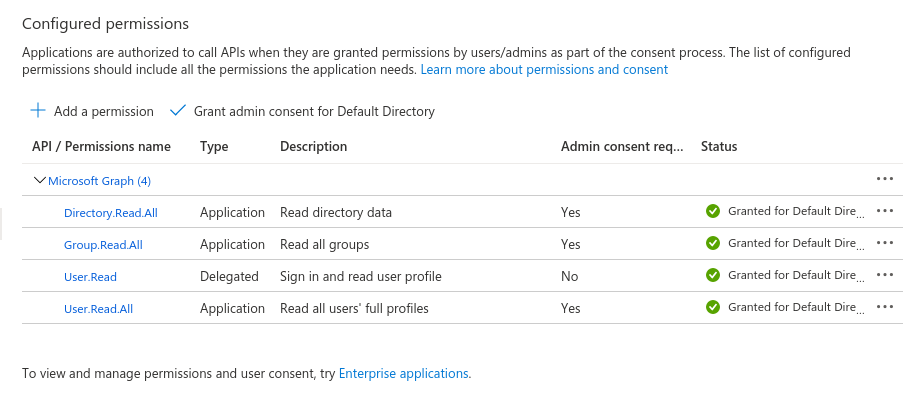Open Group.Read.All permission
This screenshot has height=395, width=918.
[103, 245]
